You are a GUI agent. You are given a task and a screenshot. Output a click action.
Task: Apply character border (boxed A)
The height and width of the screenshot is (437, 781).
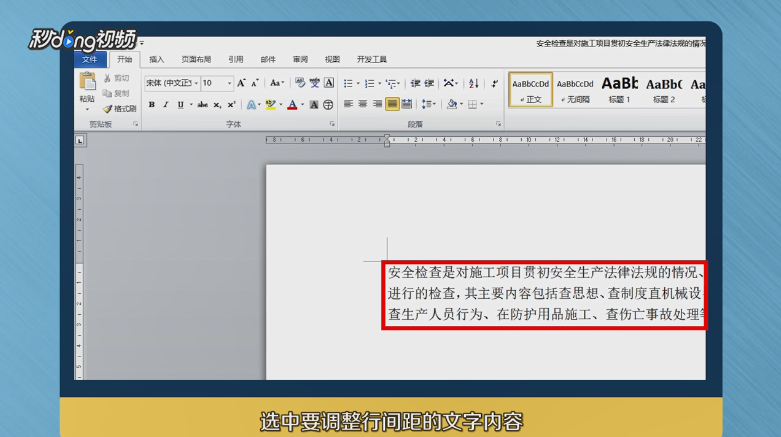coord(329,83)
